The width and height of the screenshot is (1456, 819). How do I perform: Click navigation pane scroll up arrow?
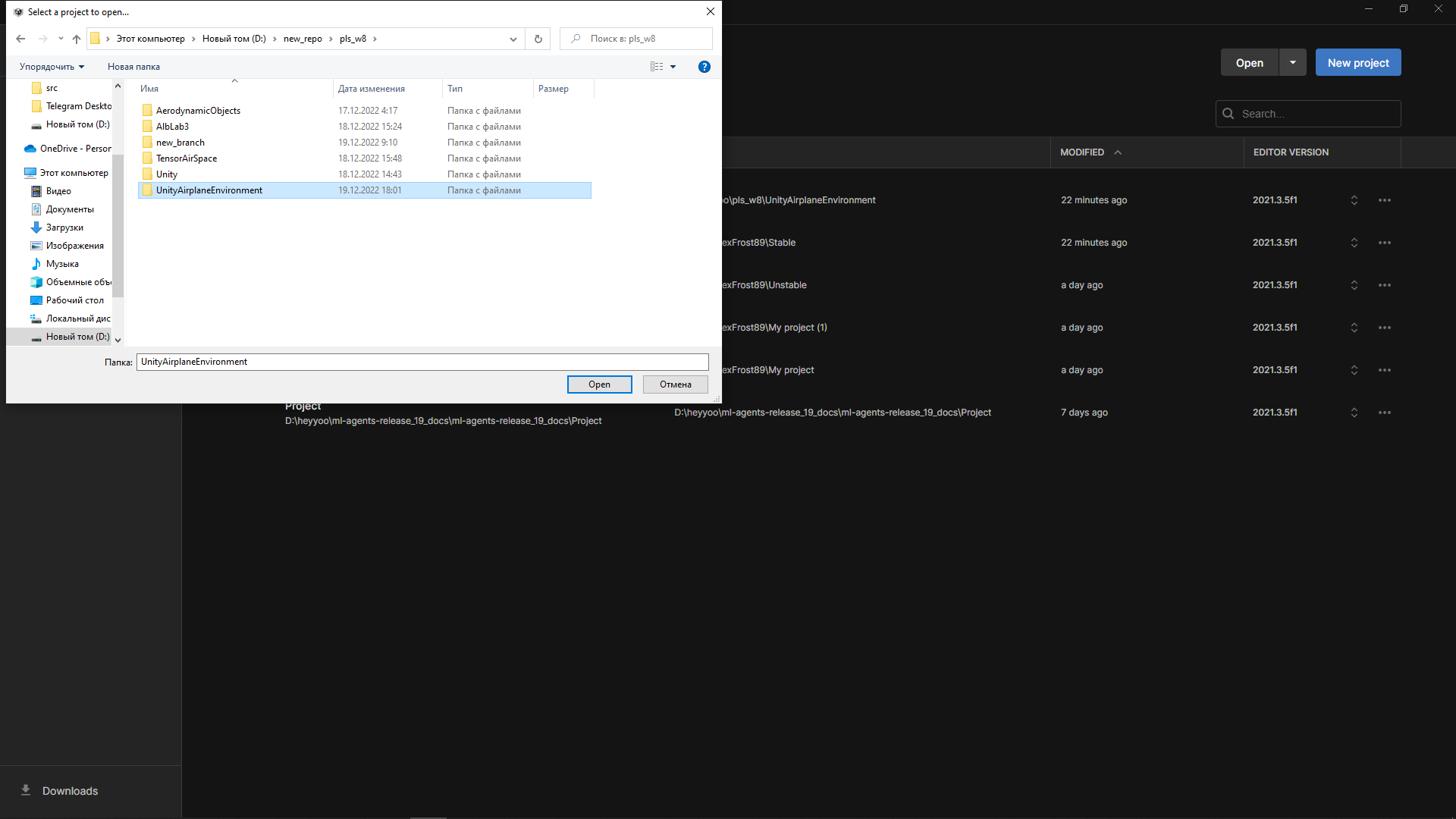118,86
